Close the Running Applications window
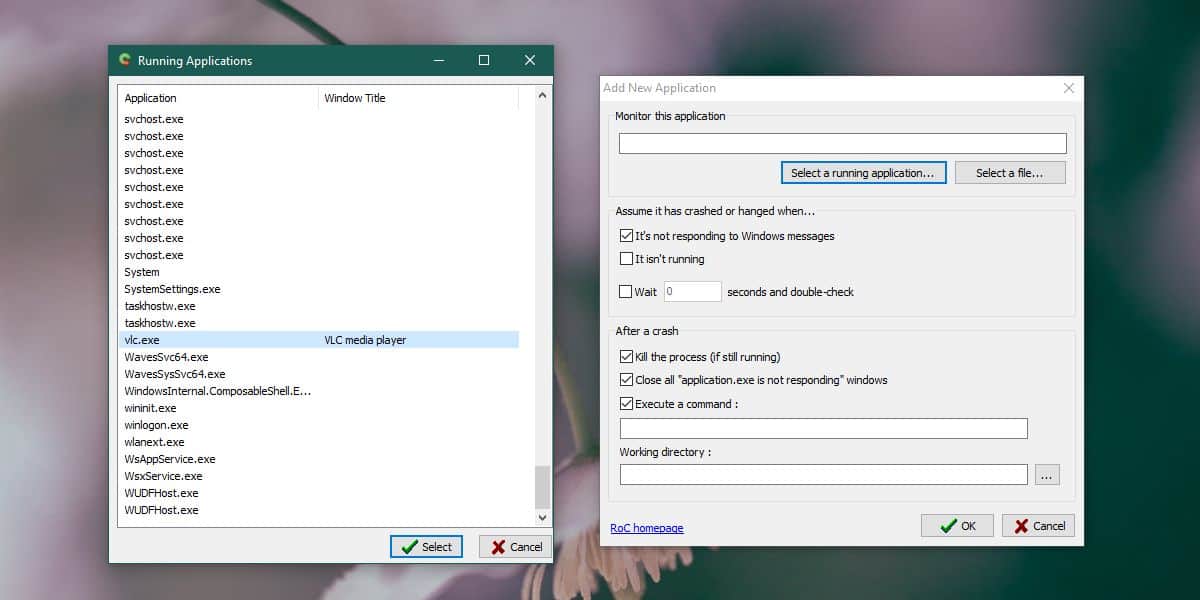 (530, 60)
